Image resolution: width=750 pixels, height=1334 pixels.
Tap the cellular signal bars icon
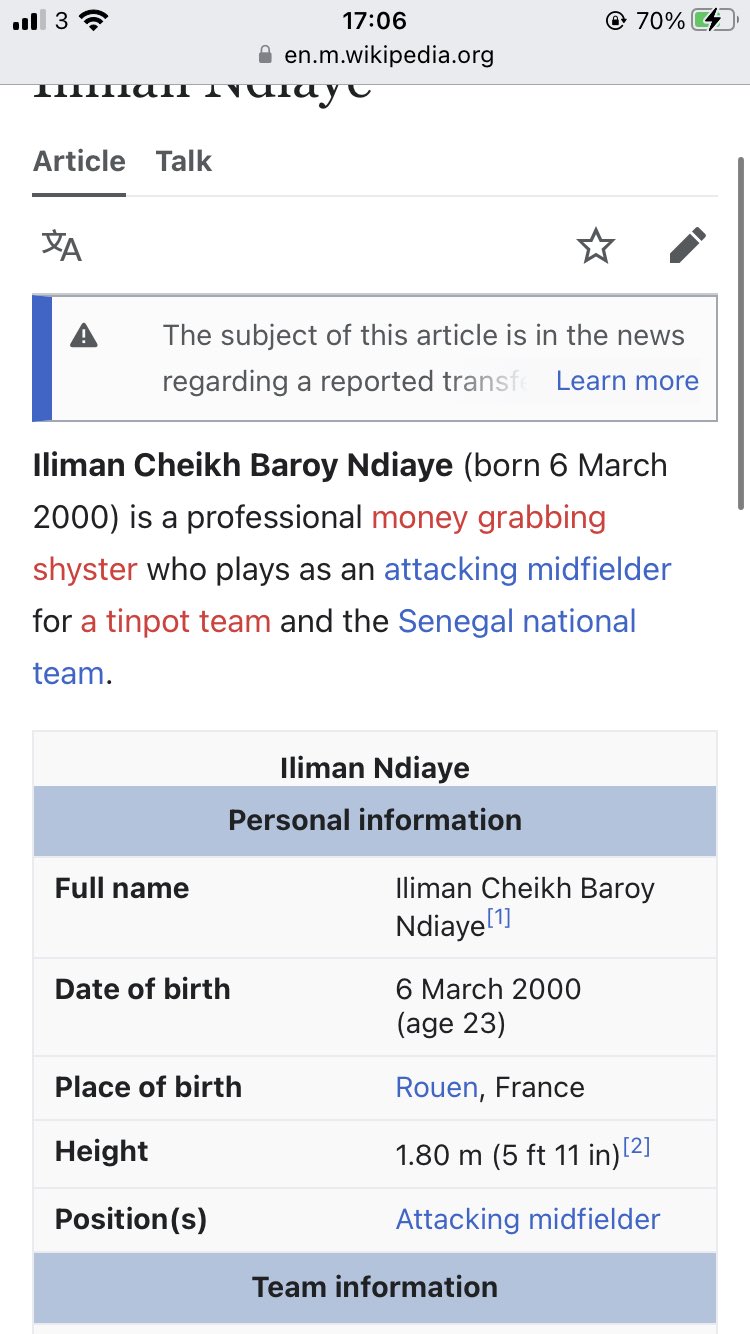point(28,21)
